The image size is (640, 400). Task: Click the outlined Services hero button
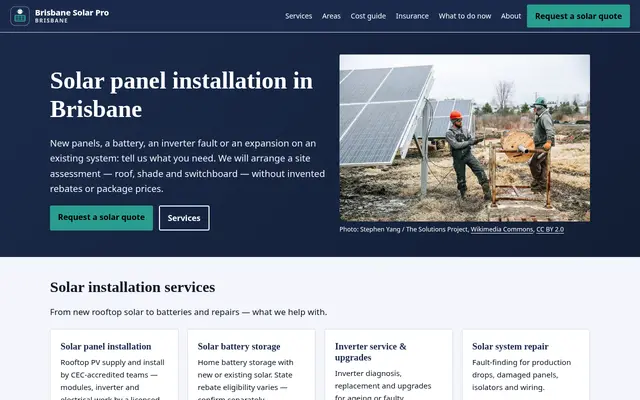point(184,218)
